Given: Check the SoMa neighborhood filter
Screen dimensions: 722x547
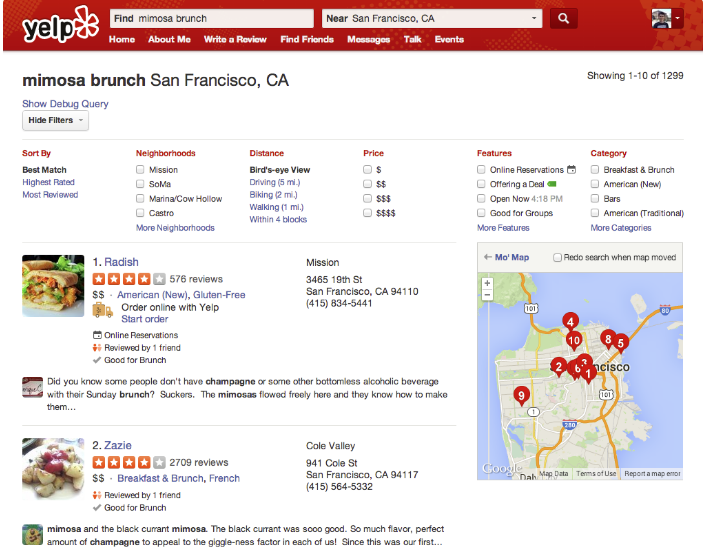Looking at the screenshot, I should (x=140, y=184).
